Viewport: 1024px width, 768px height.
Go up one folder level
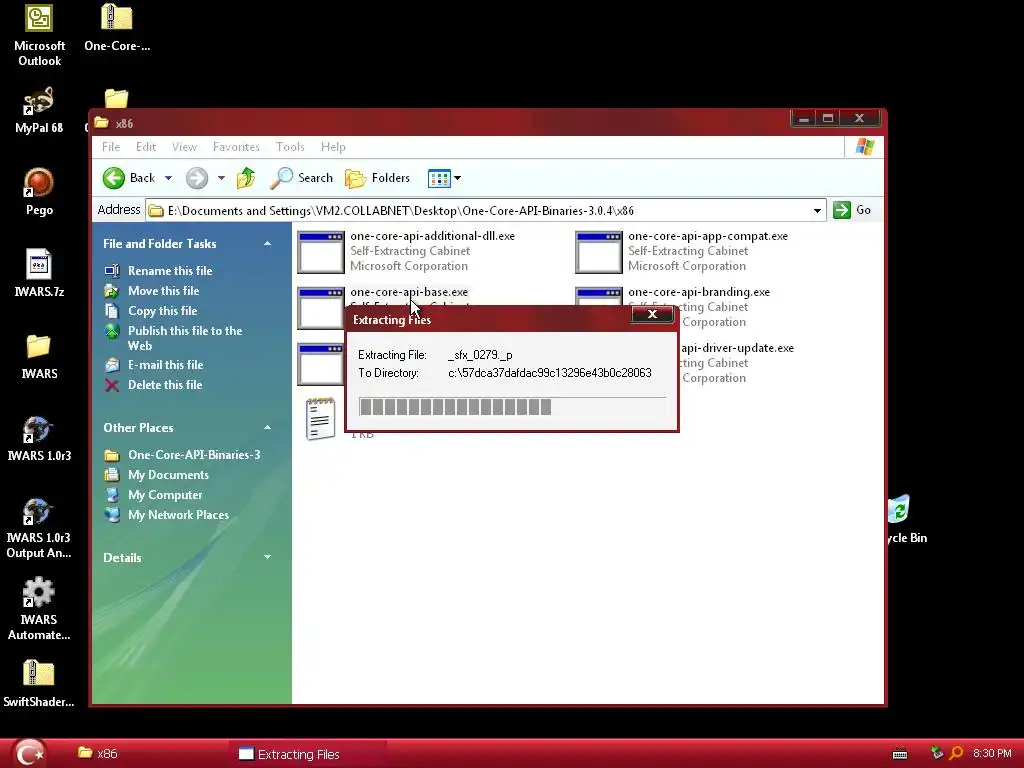tap(246, 178)
